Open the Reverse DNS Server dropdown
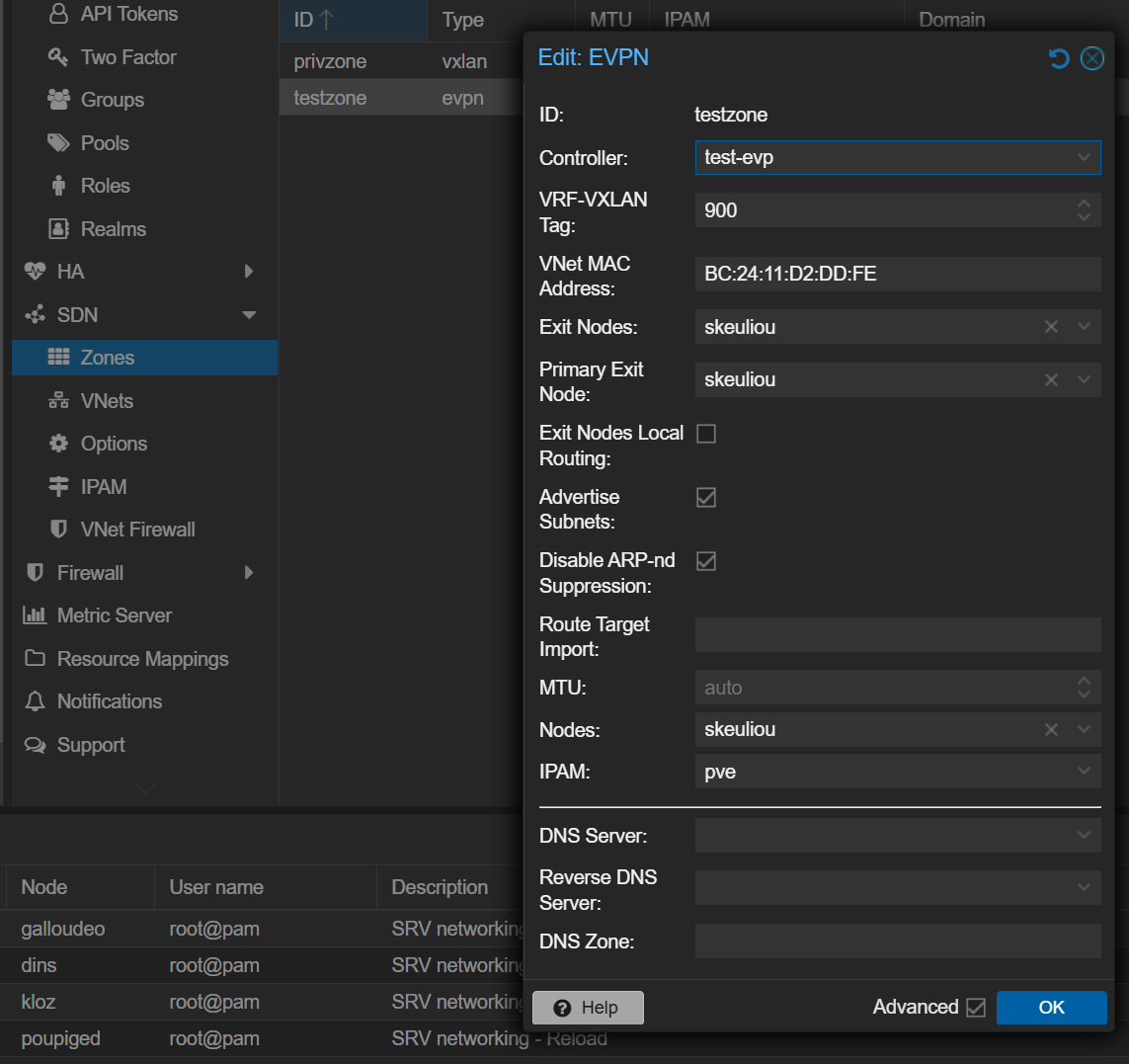Viewport: 1129px width, 1064px height. (x=1084, y=887)
